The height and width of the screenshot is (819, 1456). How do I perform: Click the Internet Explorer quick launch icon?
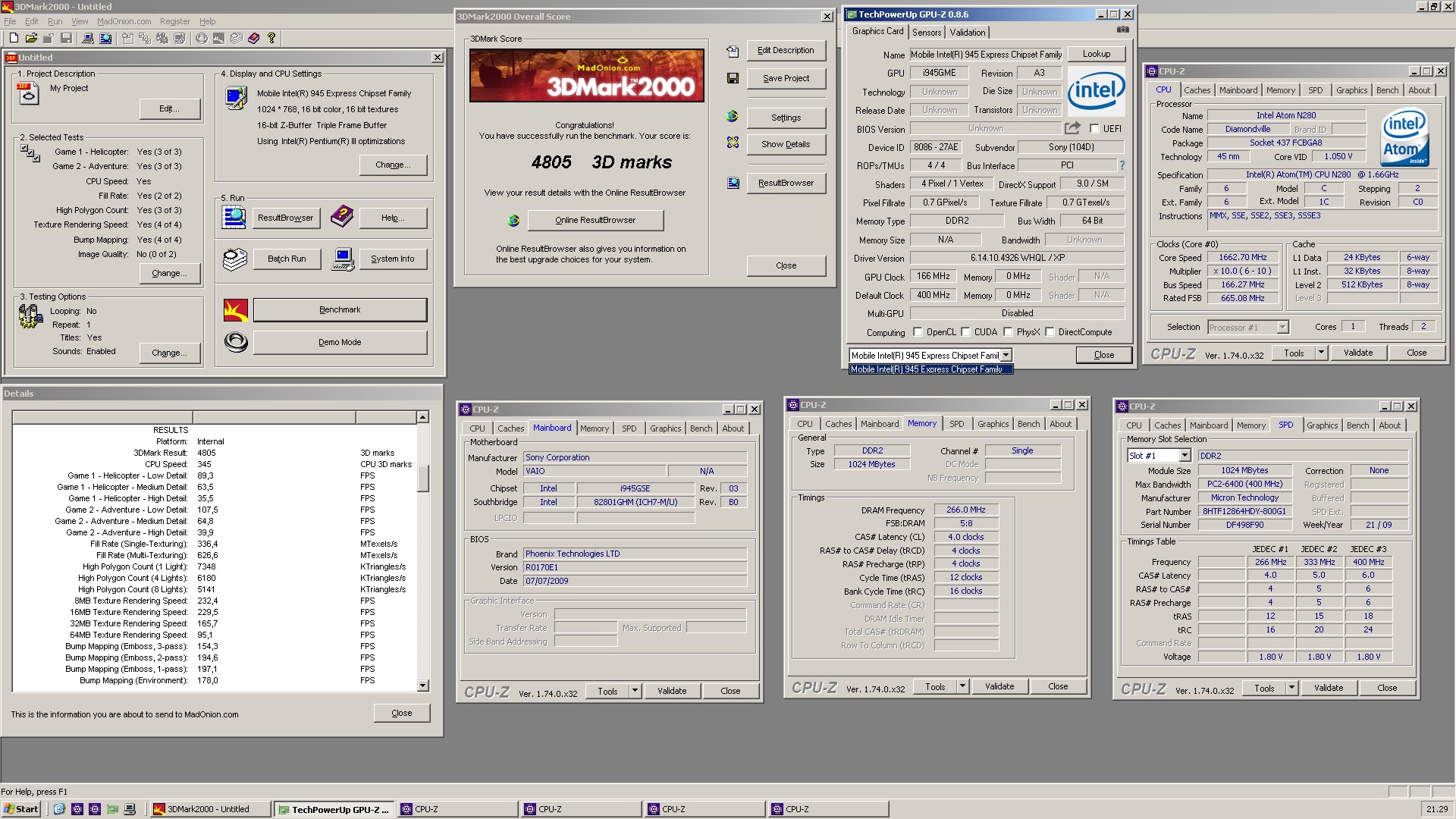pos(59,809)
